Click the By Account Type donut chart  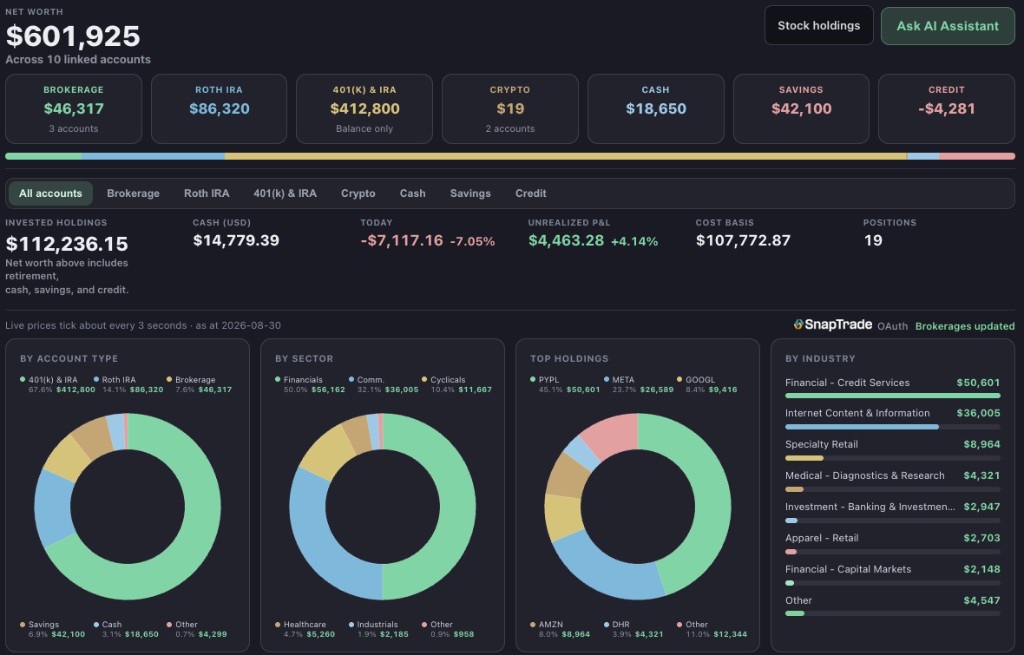(x=127, y=506)
